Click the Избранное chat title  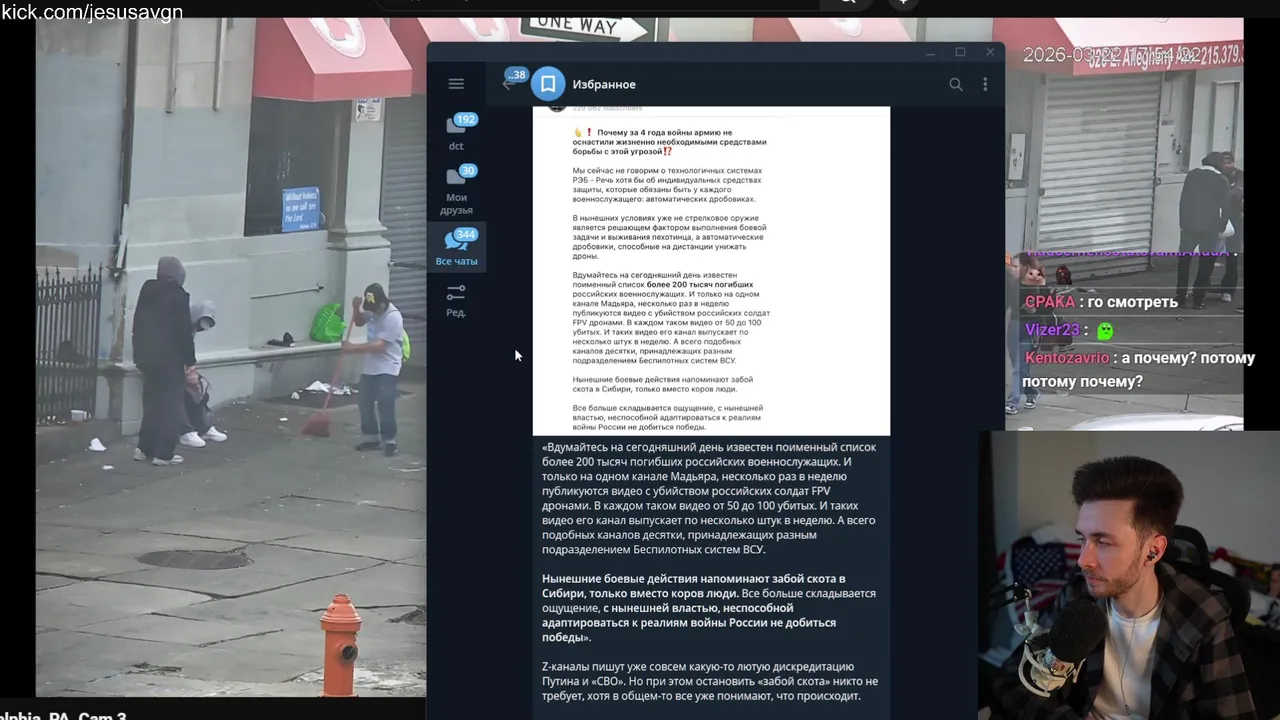point(604,84)
